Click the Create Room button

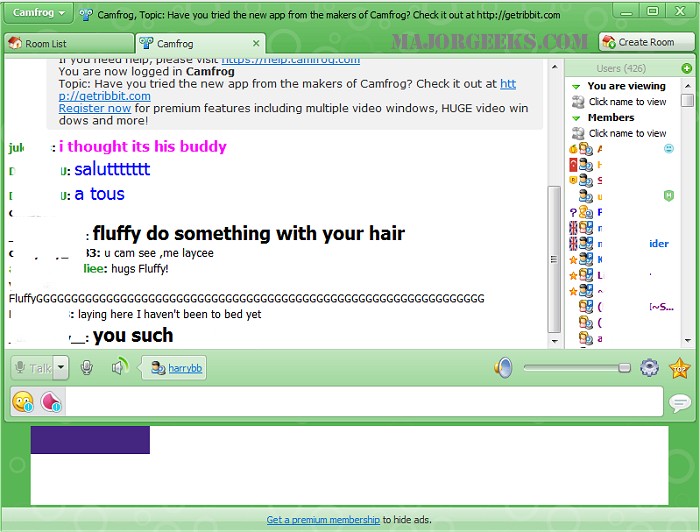[x=646, y=42]
